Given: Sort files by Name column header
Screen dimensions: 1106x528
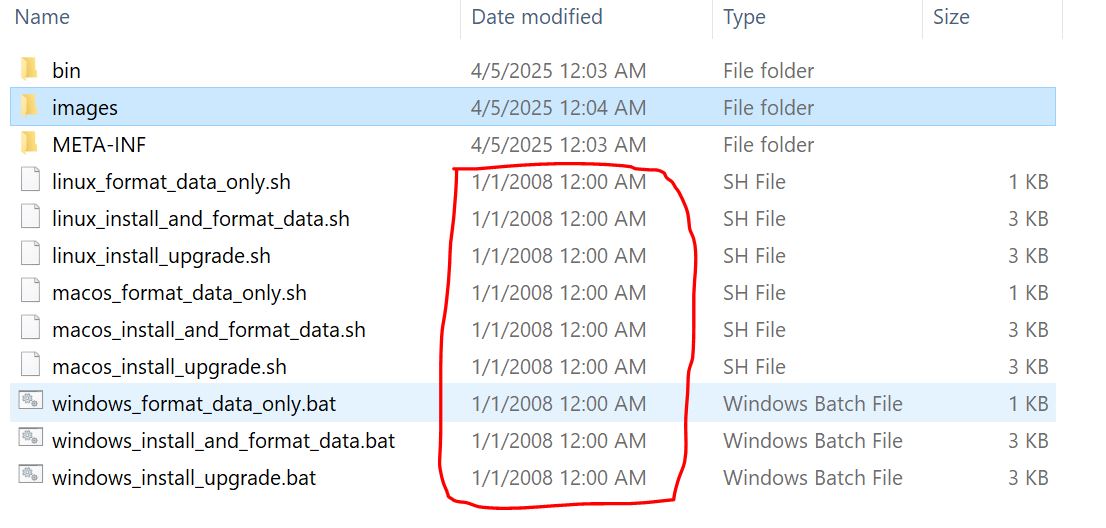Looking at the screenshot, I should [x=42, y=17].
